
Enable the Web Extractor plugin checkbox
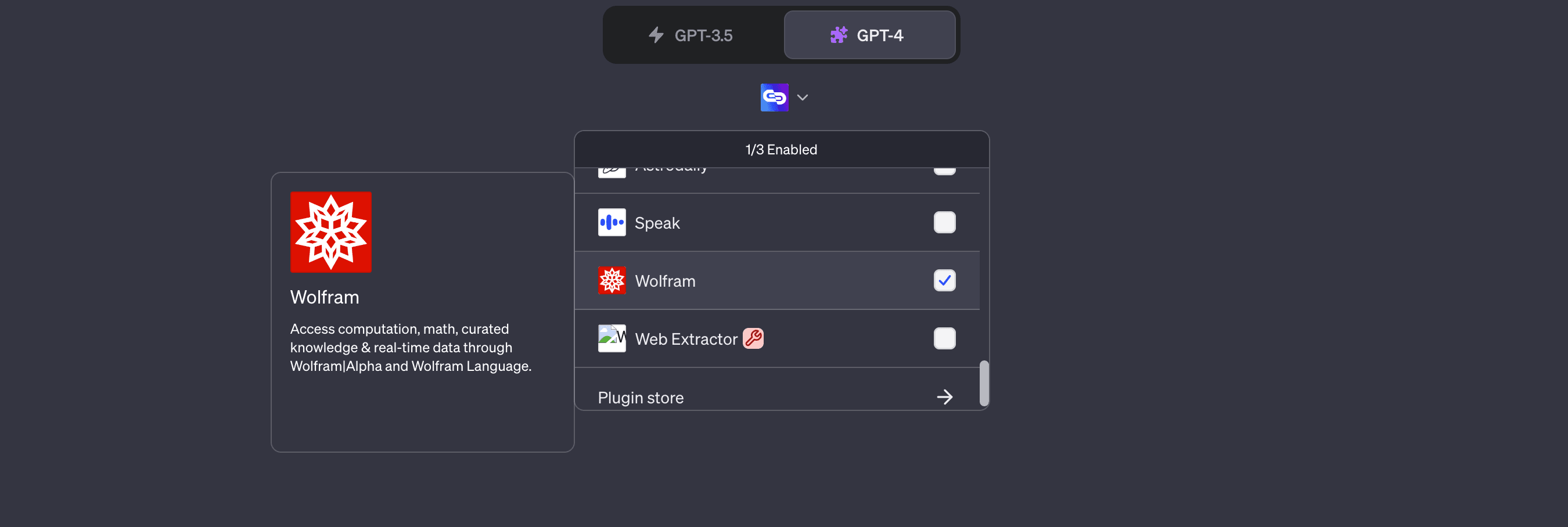click(x=944, y=338)
